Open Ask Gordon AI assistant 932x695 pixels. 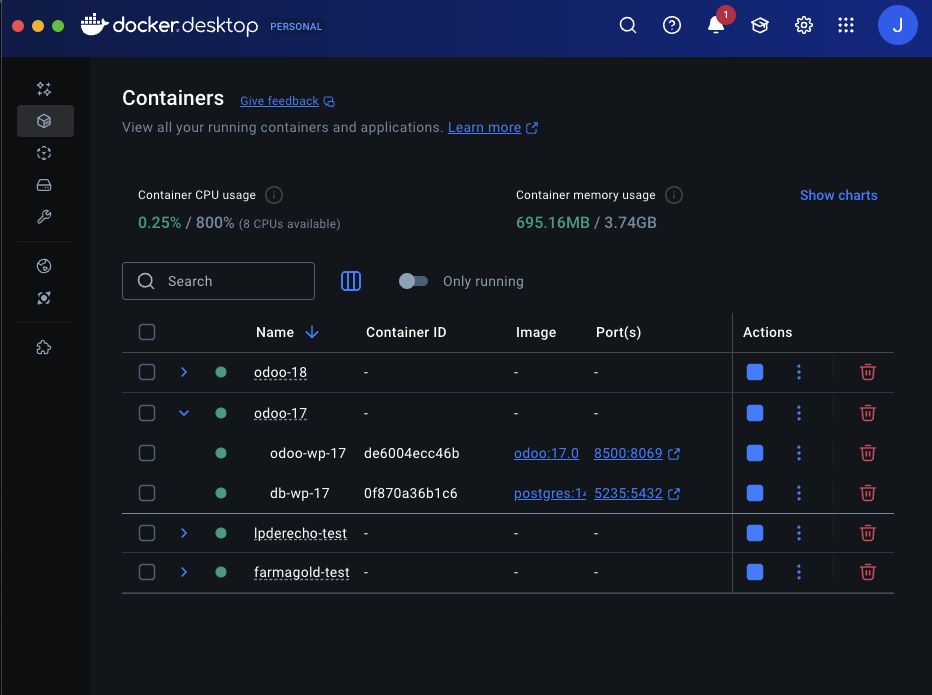[44, 88]
